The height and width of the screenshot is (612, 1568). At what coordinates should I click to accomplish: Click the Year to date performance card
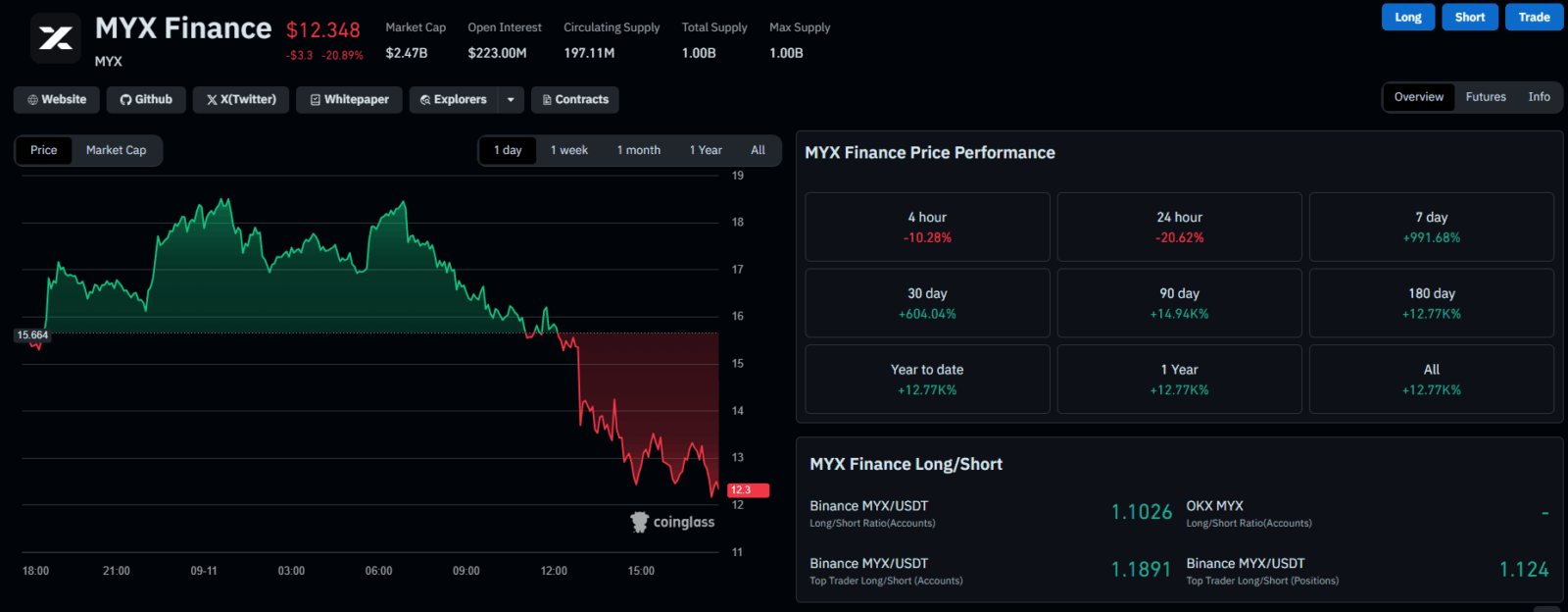927,379
